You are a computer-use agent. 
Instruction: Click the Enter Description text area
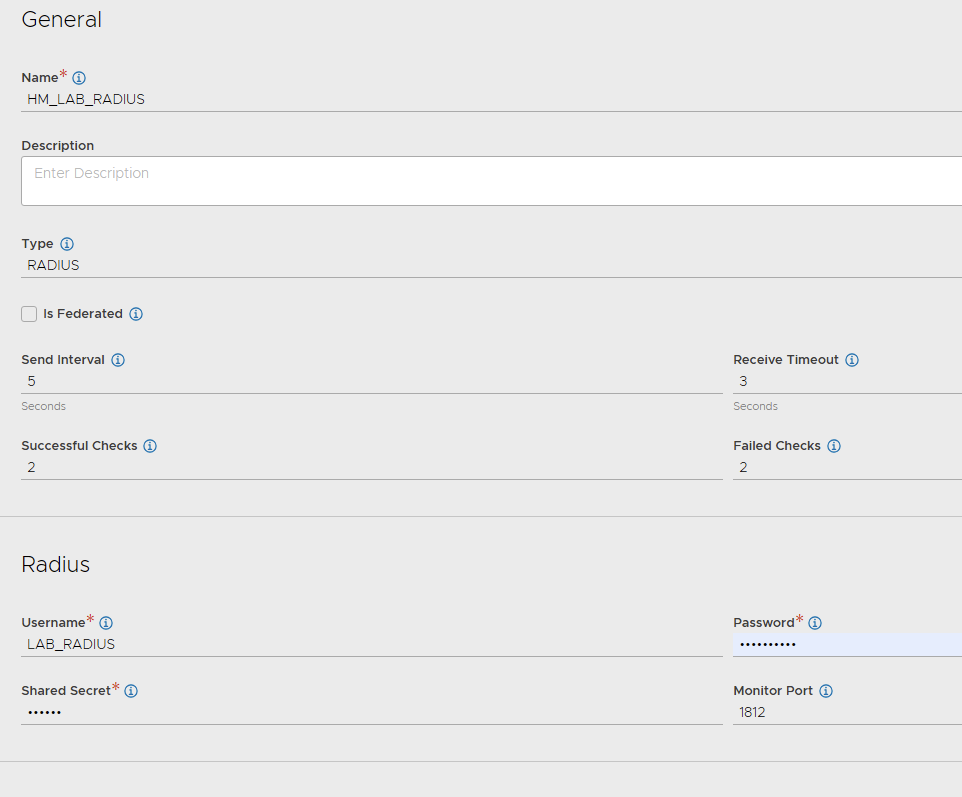[300, 180]
